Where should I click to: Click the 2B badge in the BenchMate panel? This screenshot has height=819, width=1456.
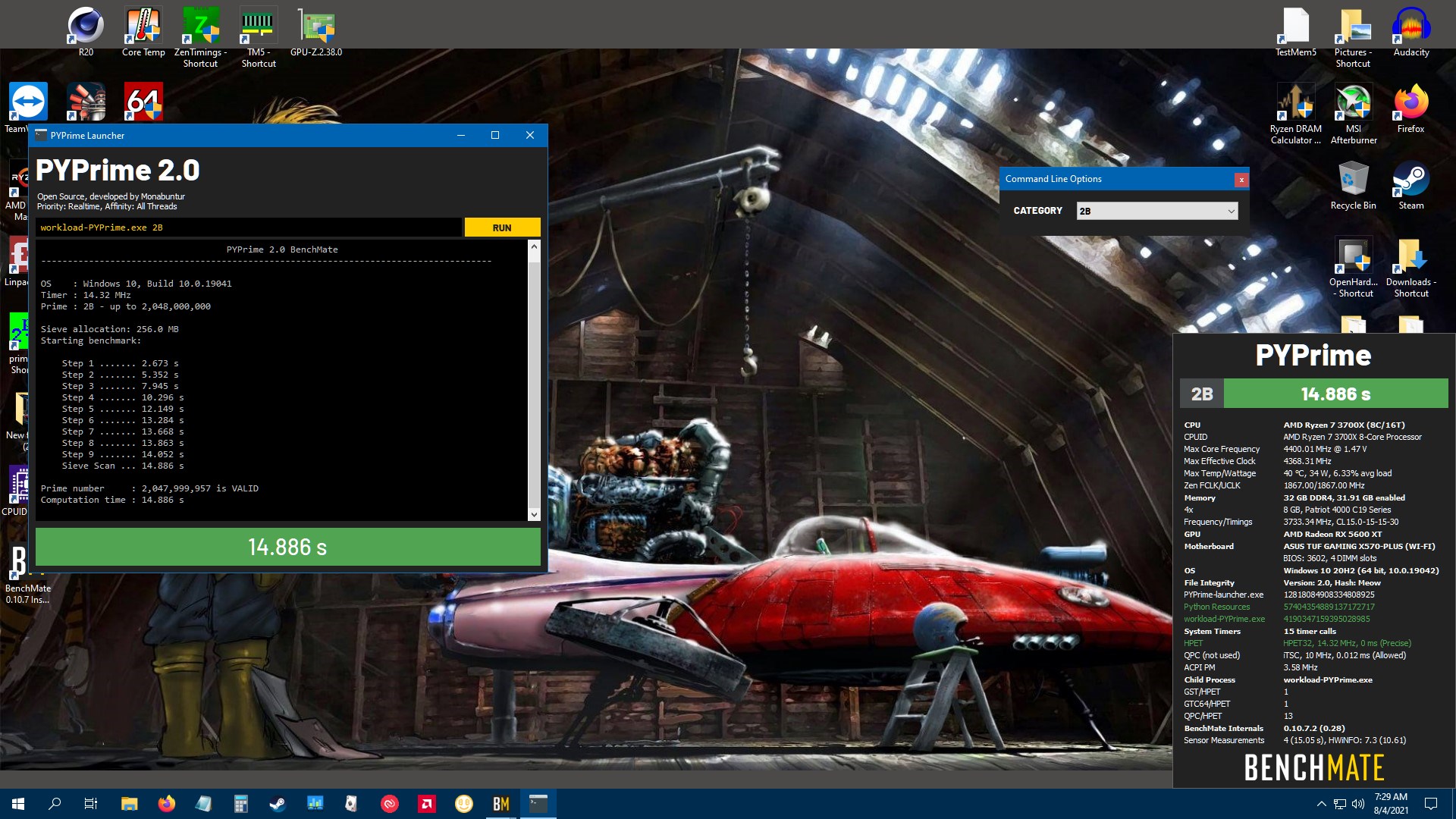(1202, 394)
